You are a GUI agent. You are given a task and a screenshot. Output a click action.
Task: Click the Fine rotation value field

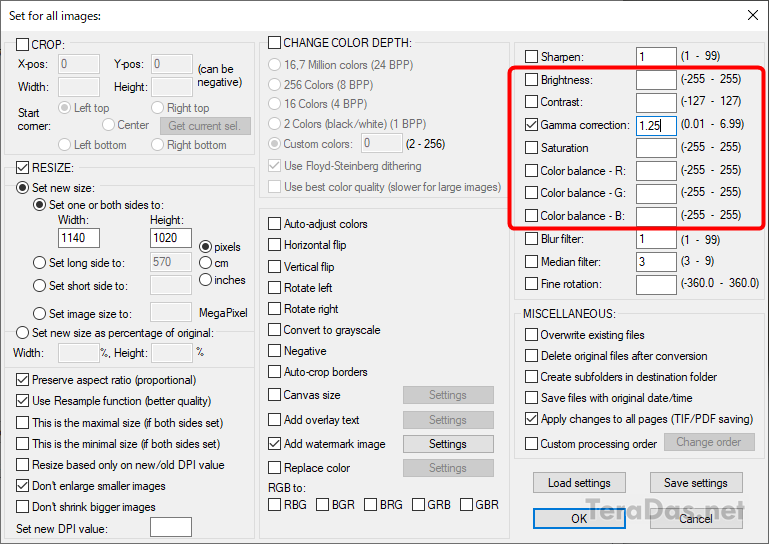tap(656, 285)
